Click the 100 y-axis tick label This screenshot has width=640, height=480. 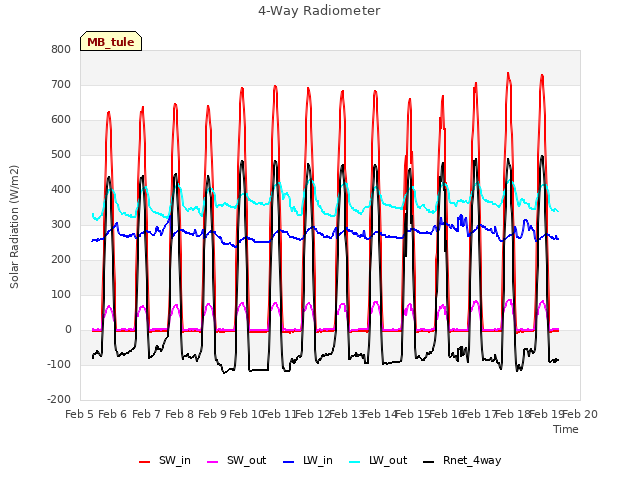click(x=61, y=295)
